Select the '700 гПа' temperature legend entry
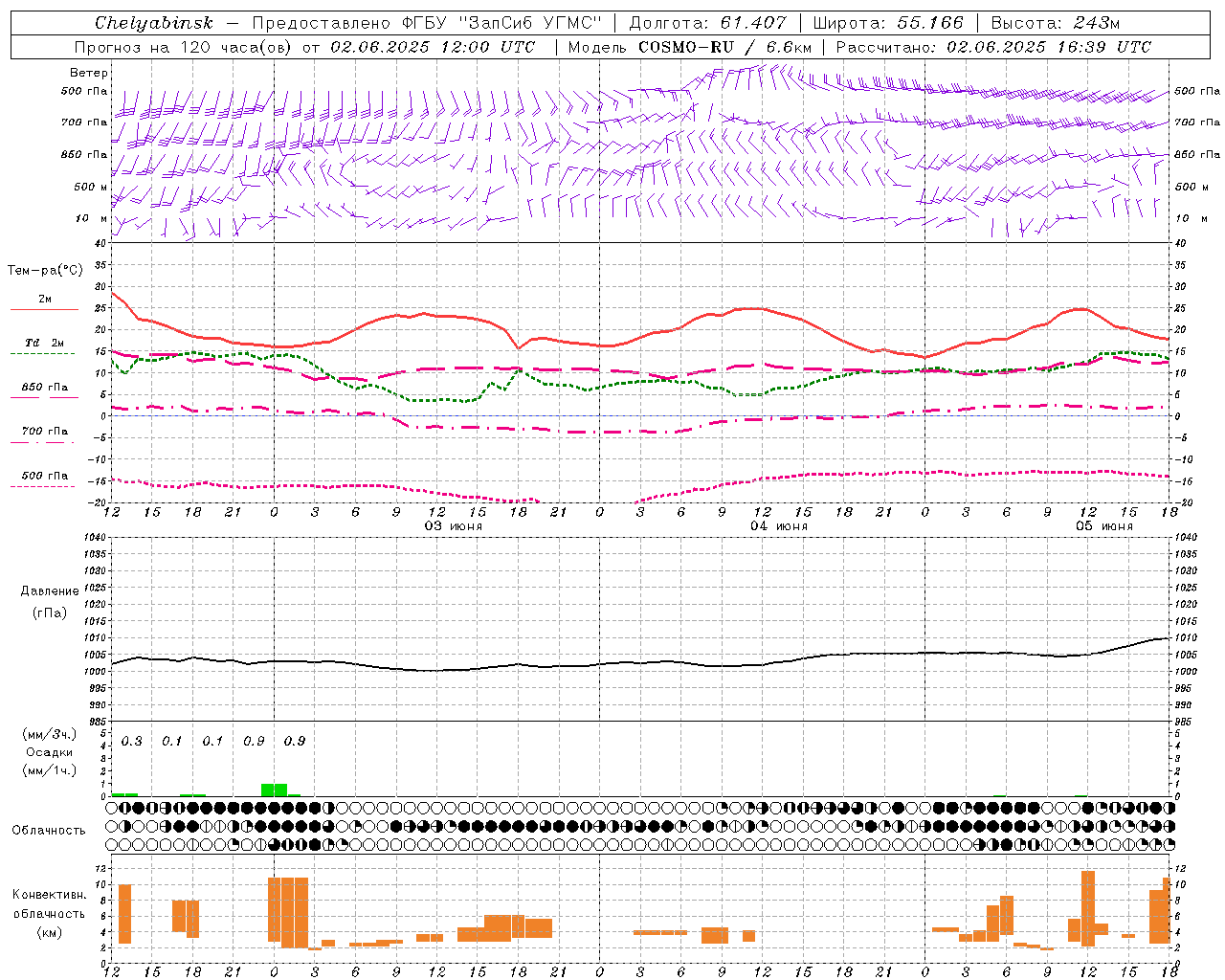The image size is (1225, 980). click(x=45, y=432)
